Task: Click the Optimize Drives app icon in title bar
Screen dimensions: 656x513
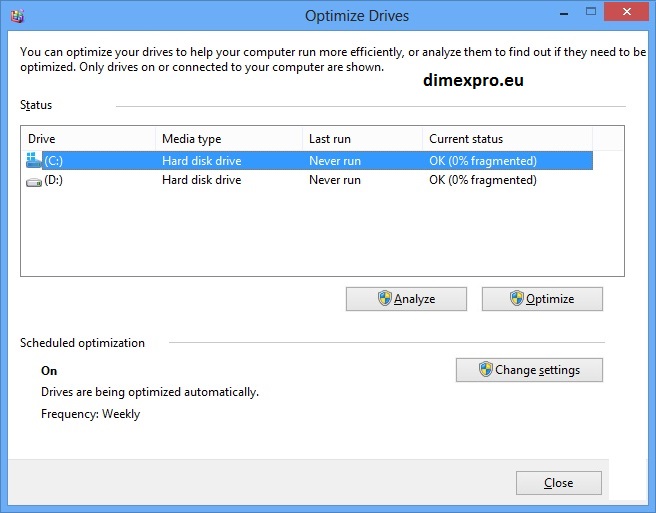Action: 17,16
